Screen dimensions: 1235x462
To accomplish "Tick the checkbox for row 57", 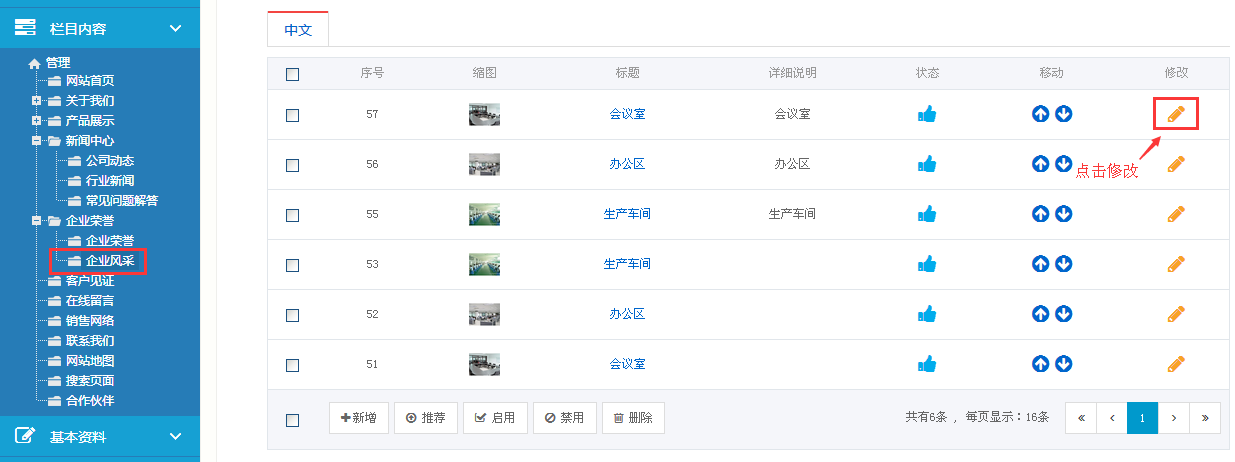I will click(x=292, y=115).
